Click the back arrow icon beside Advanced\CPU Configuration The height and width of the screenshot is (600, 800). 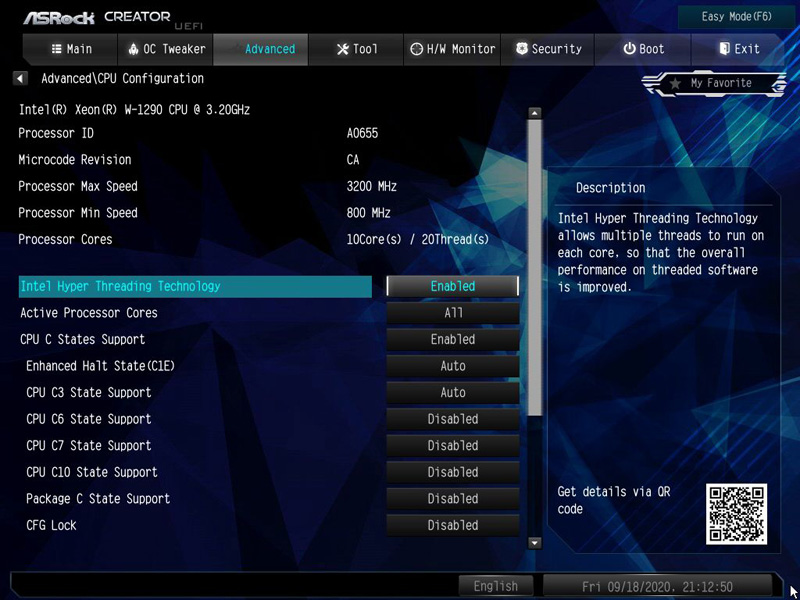click(x=20, y=79)
